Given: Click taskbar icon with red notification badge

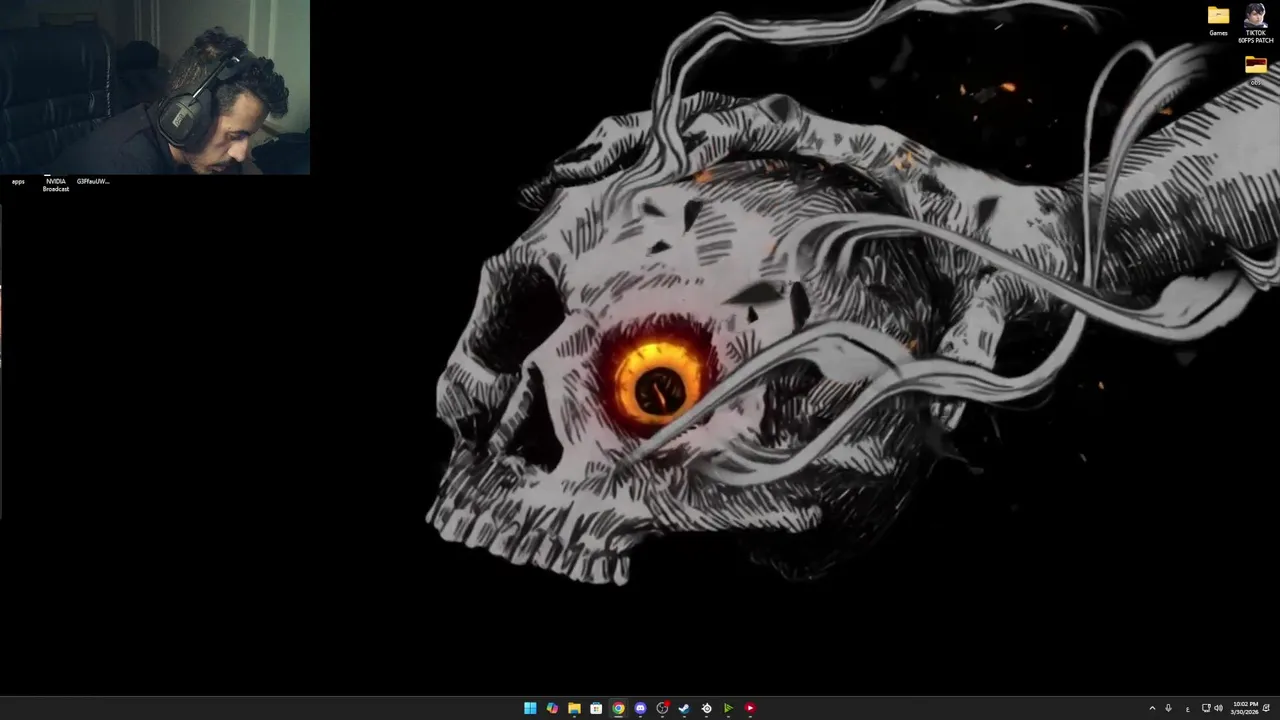Looking at the screenshot, I should [662, 708].
